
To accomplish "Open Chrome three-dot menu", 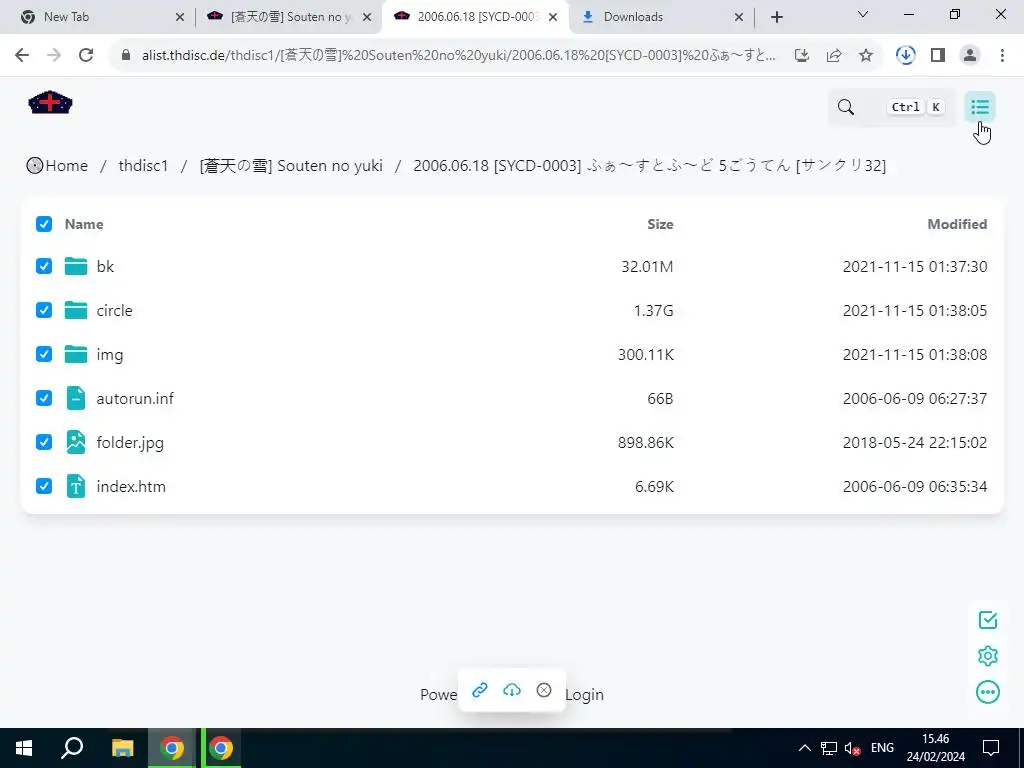I will [x=1002, y=56].
